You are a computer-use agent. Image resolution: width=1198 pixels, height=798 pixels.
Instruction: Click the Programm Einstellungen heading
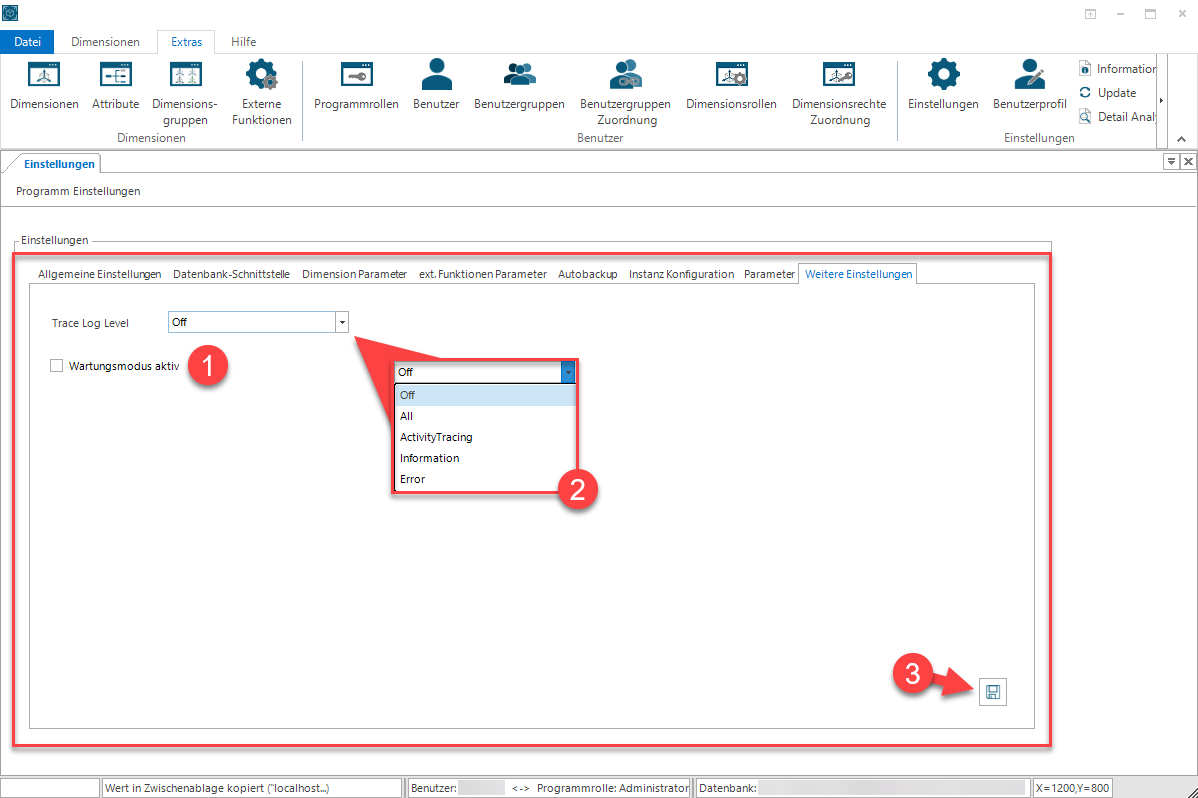78,191
